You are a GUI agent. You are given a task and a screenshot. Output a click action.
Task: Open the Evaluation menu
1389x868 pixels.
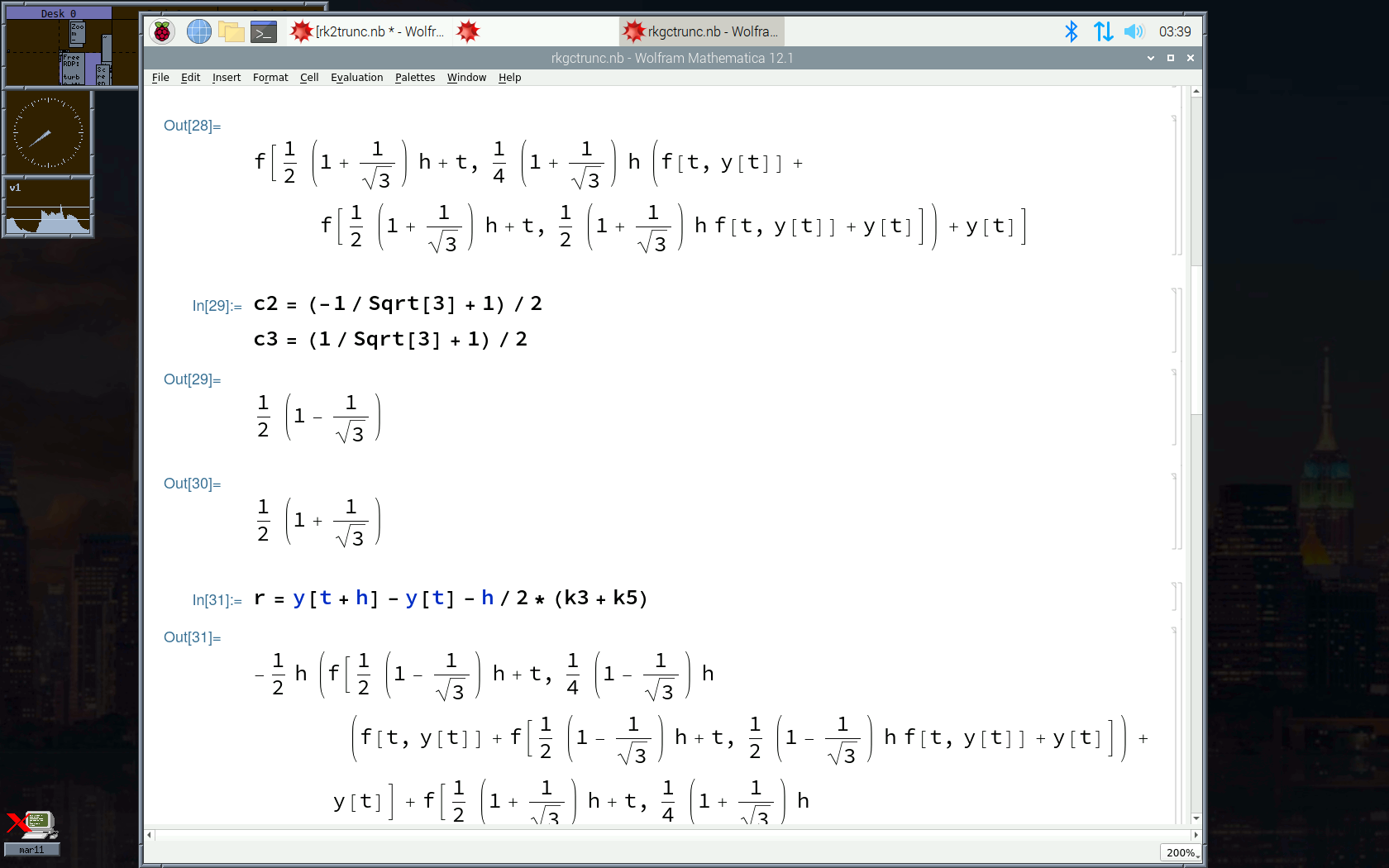(x=356, y=78)
